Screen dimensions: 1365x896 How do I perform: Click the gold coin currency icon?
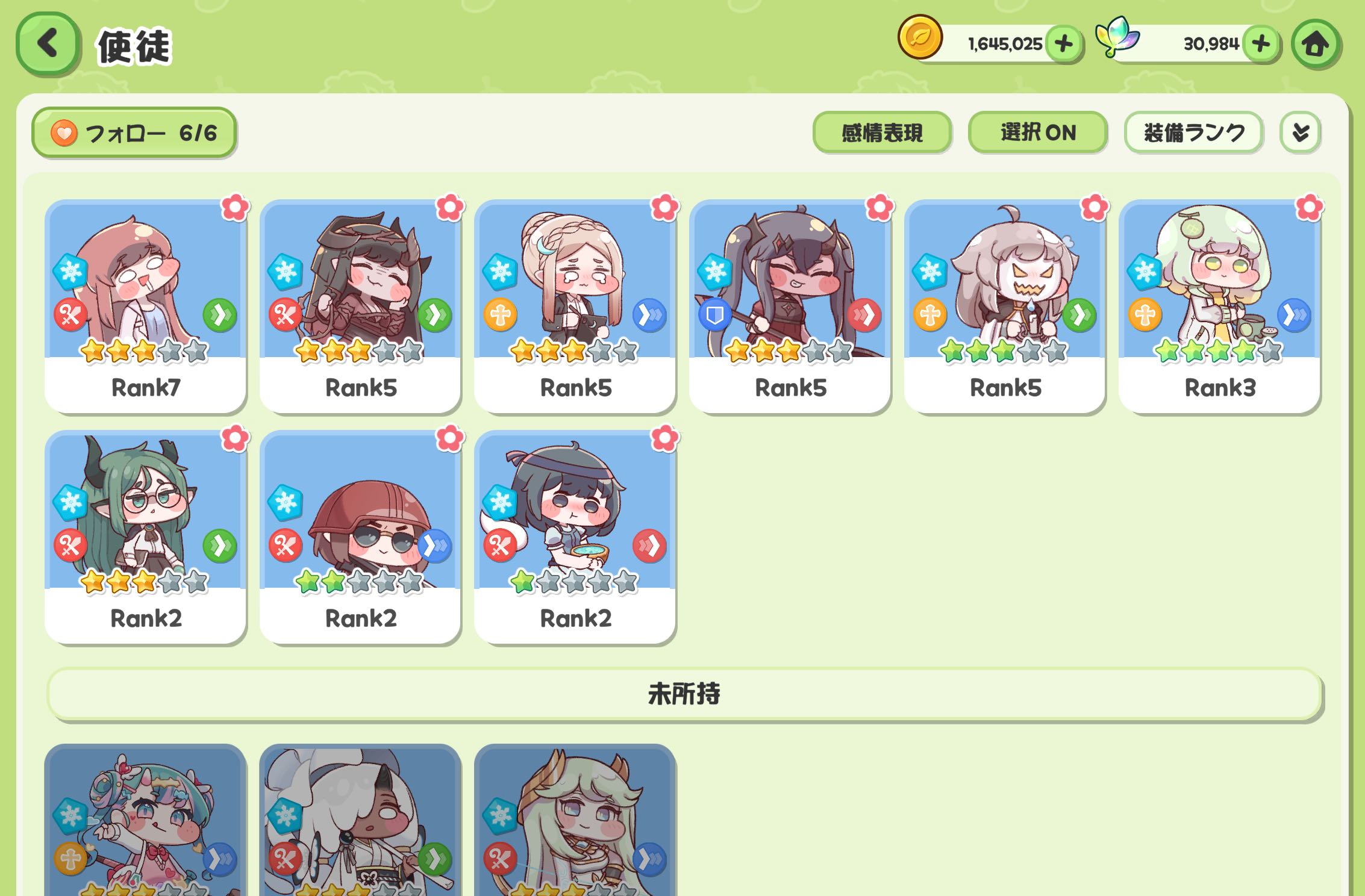920,37
